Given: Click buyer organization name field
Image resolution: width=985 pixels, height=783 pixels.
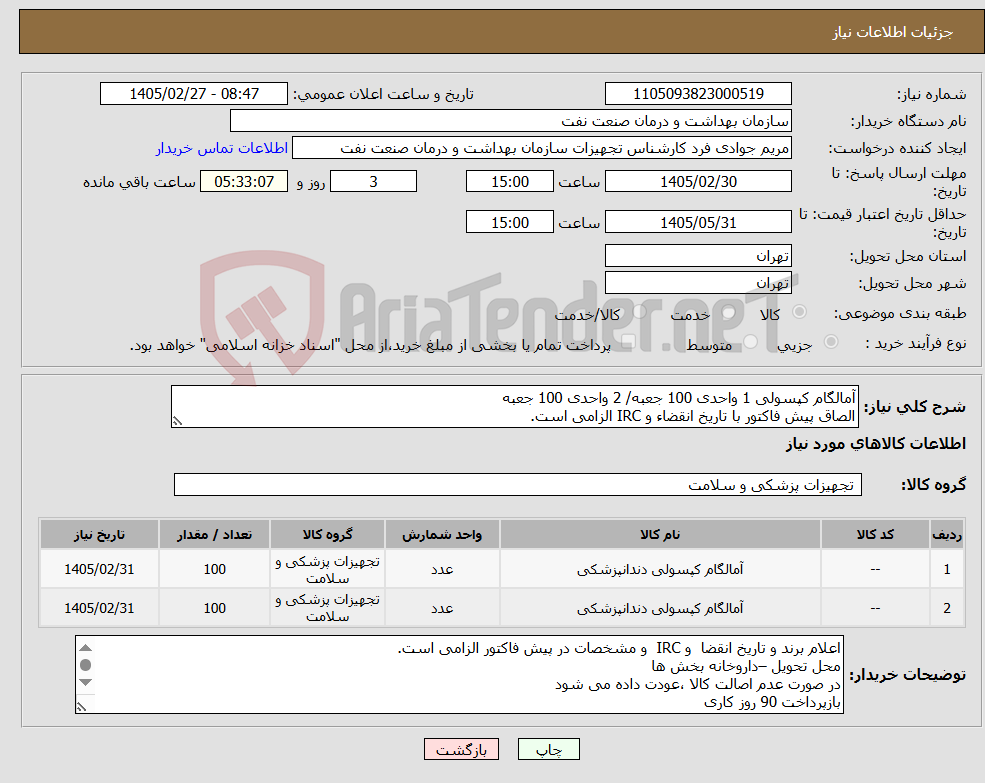Looking at the screenshot, I should 511,121.
